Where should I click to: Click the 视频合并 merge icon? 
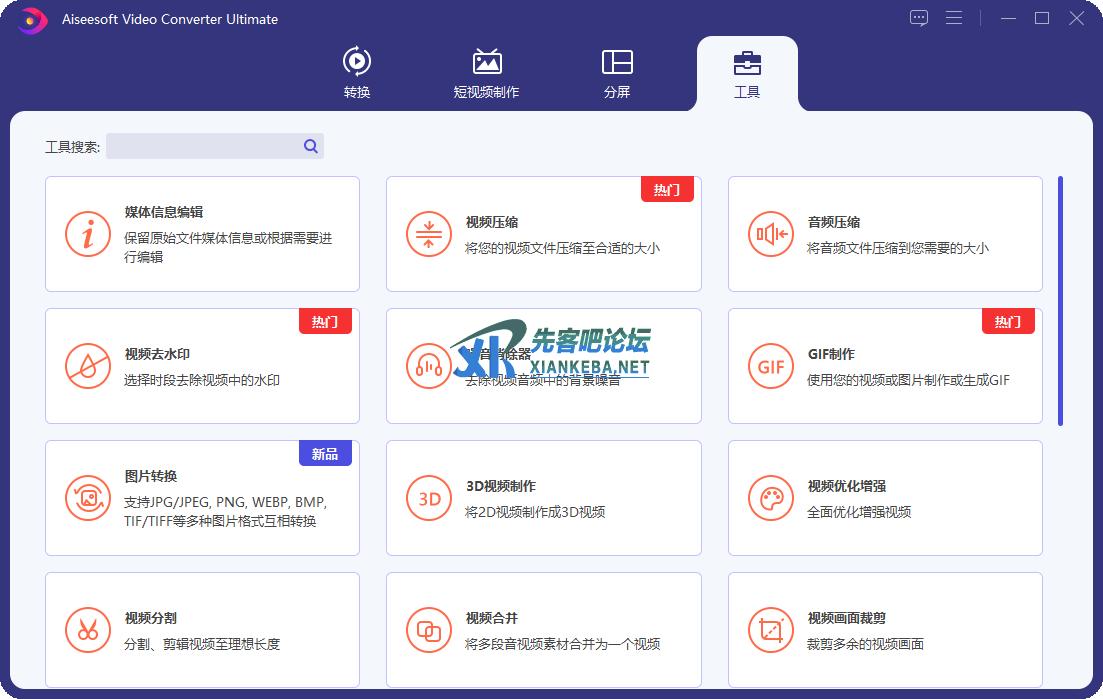click(429, 631)
